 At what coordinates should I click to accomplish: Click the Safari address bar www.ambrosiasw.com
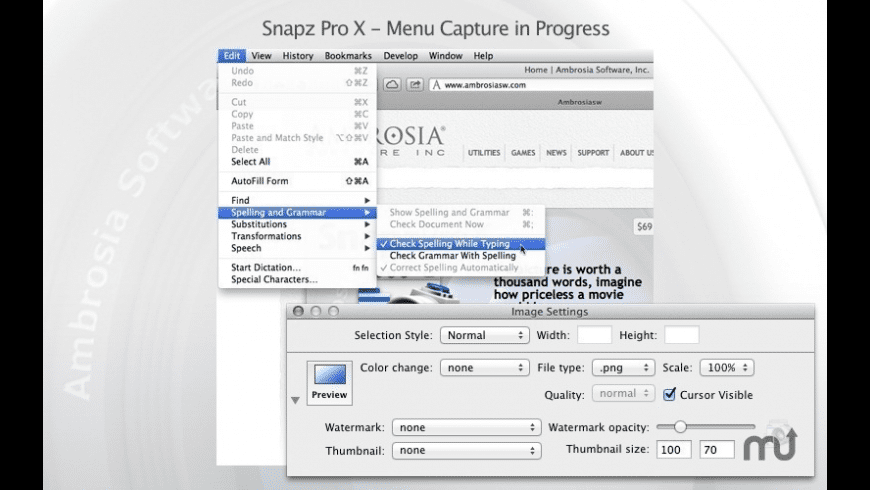(541, 85)
